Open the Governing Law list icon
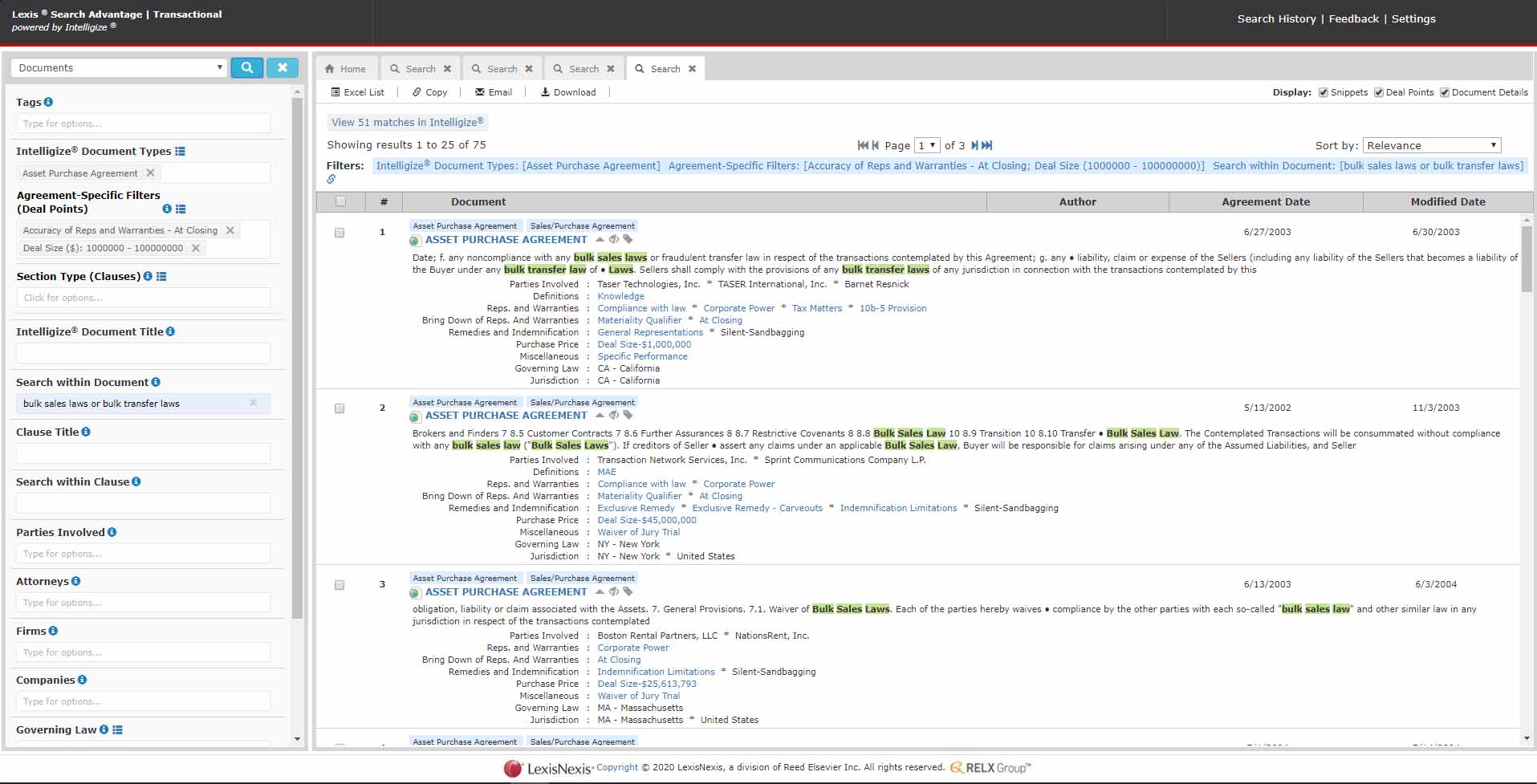 pos(118,730)
